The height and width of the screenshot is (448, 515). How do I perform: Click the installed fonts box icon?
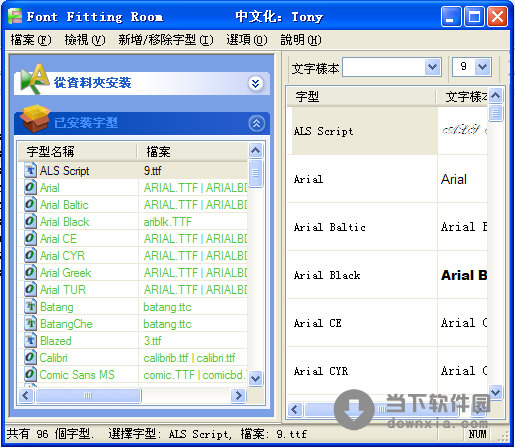(35, 118)
